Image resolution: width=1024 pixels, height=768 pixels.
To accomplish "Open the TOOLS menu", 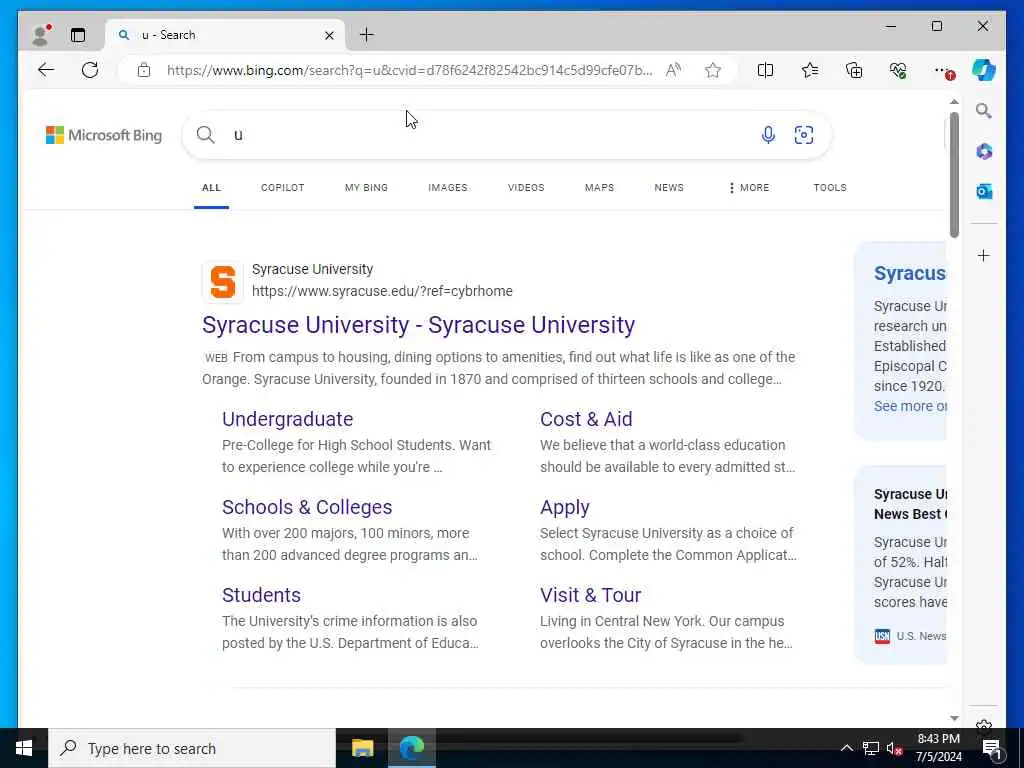I will pyautogui.click(x=830, y=187).
